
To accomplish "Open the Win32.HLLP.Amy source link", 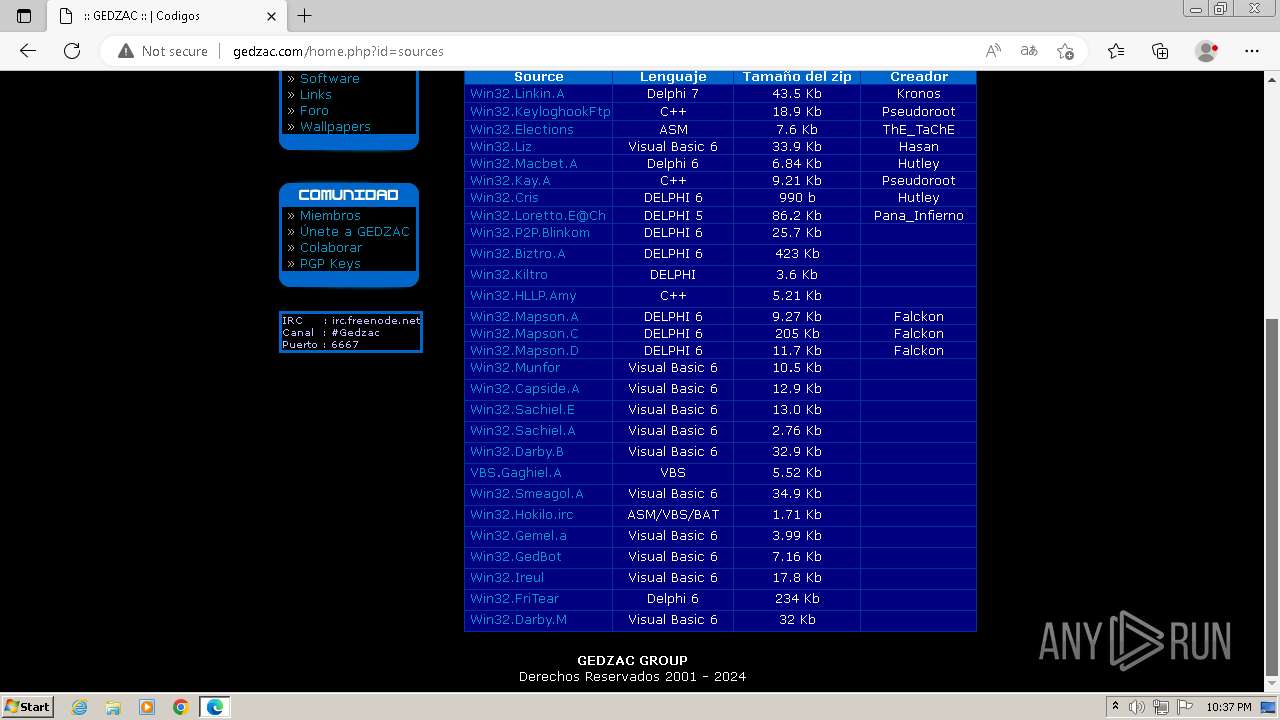I will pyautogui.click(x=523, y=295).
